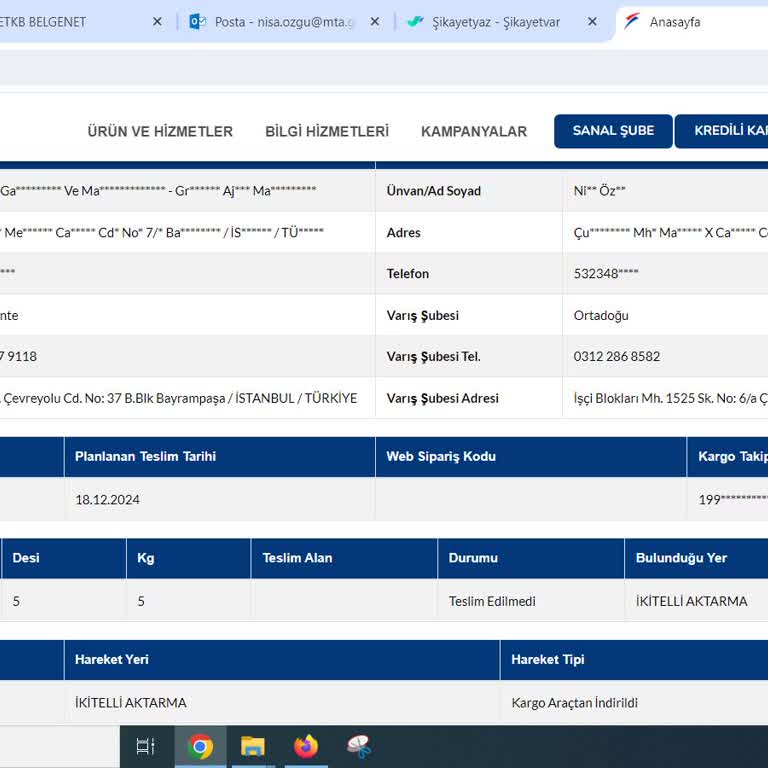Select the Varış Şubesi label

point(423,315)
